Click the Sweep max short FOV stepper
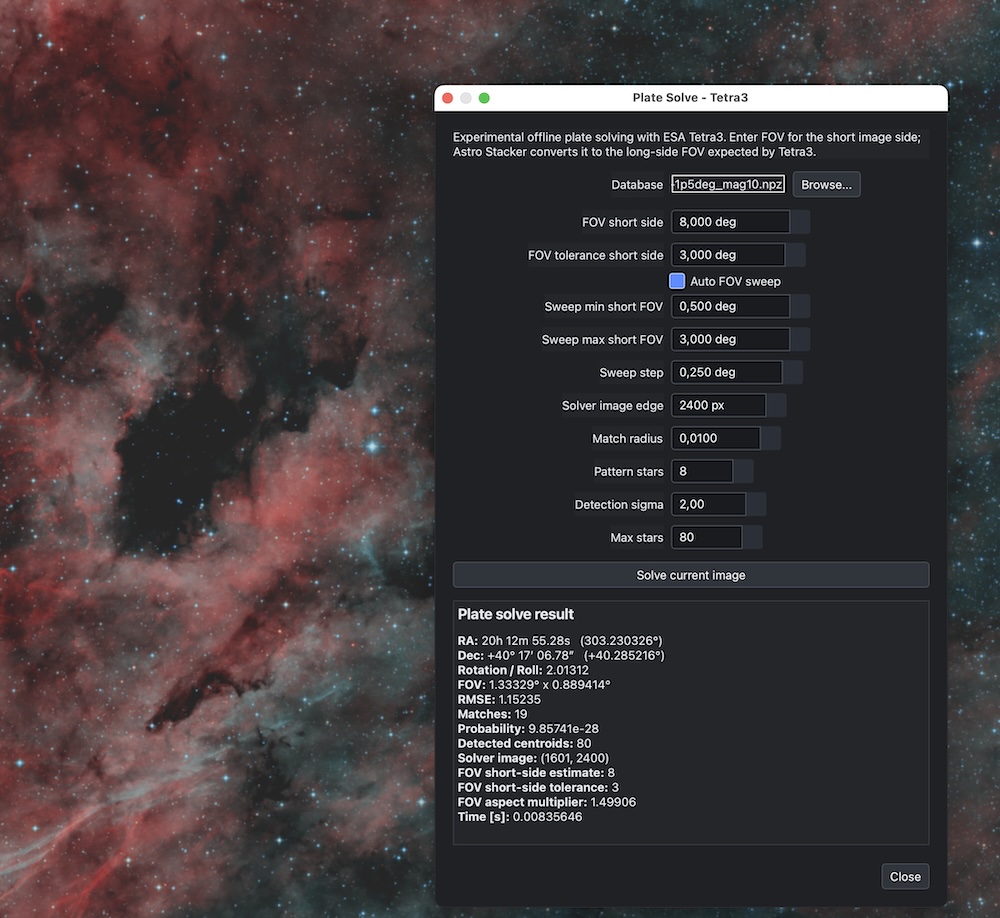The width and height of the screenshot is (1000, 918). click(800, 339)
